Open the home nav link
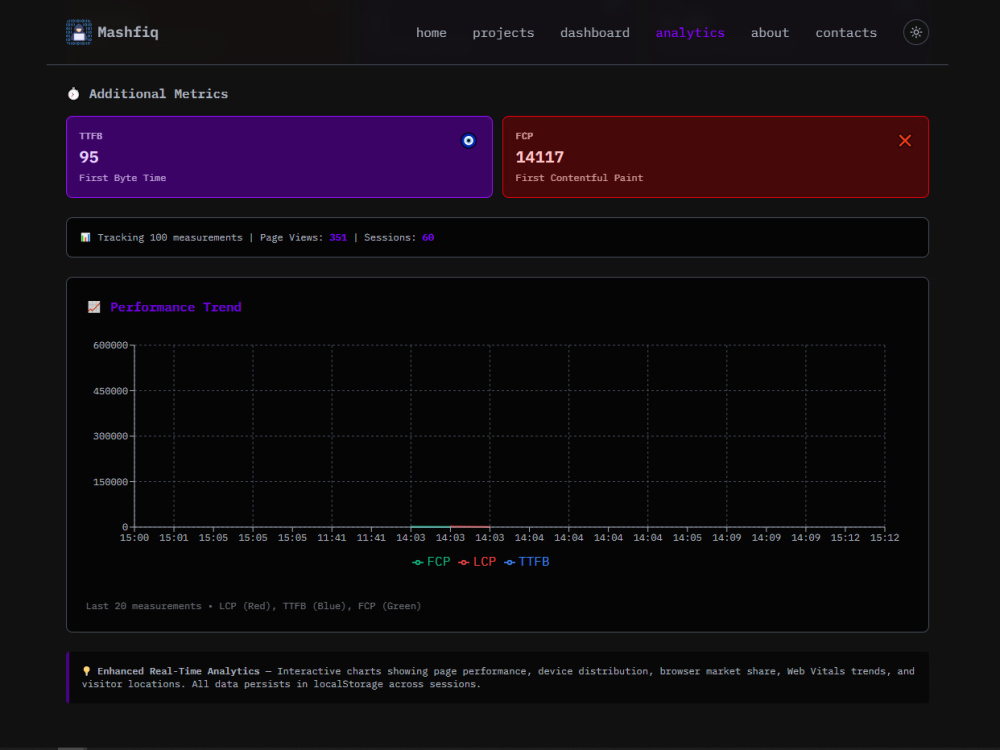 click(431, 33)
